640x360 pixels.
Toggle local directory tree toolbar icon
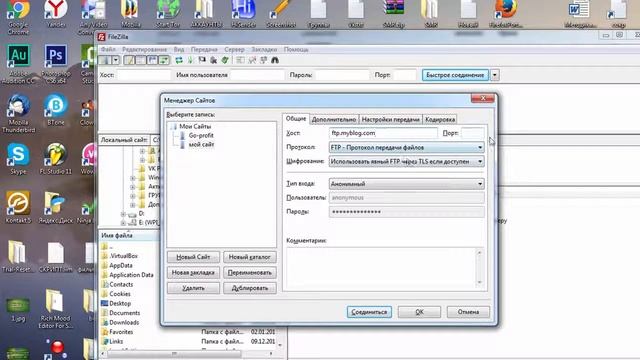pyautogui.click(x=141, y=60)
